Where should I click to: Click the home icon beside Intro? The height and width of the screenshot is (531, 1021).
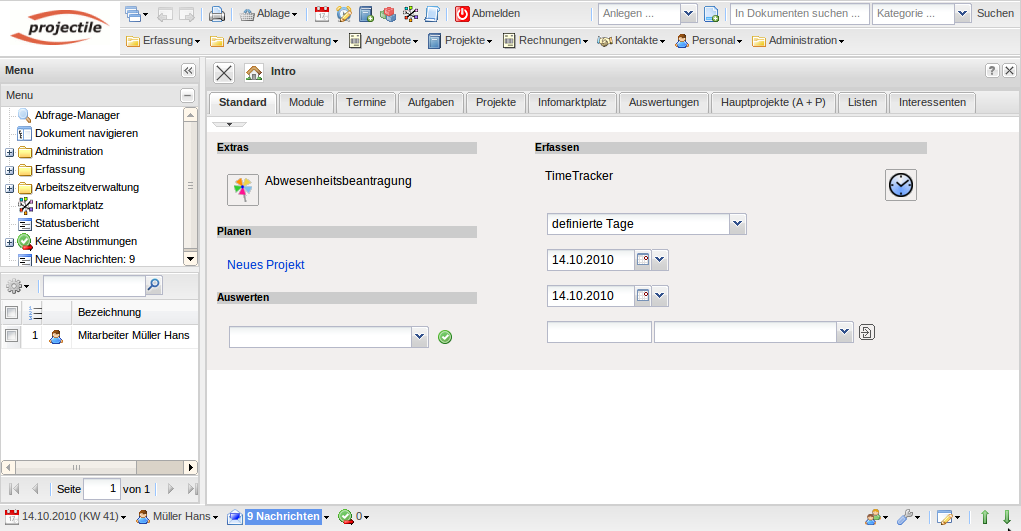pyautogui.click(x=254, y=72)
